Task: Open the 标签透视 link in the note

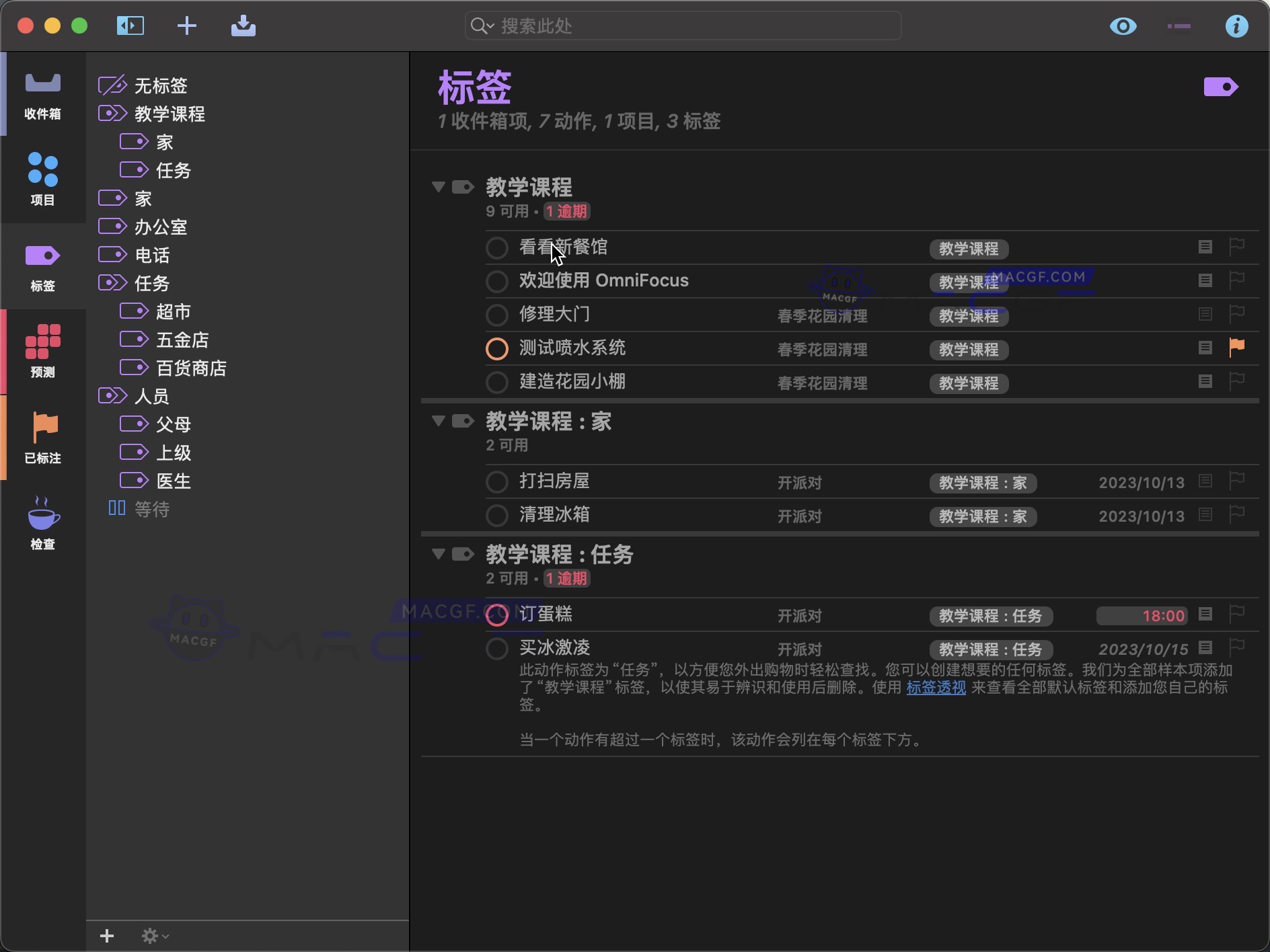Action: click(935, 687)
